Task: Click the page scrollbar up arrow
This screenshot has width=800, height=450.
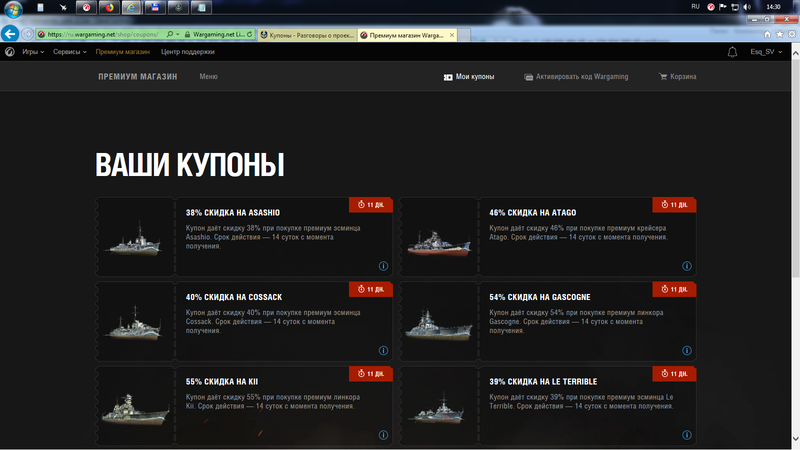Action: pyautogui.click(x=795, y=53)
